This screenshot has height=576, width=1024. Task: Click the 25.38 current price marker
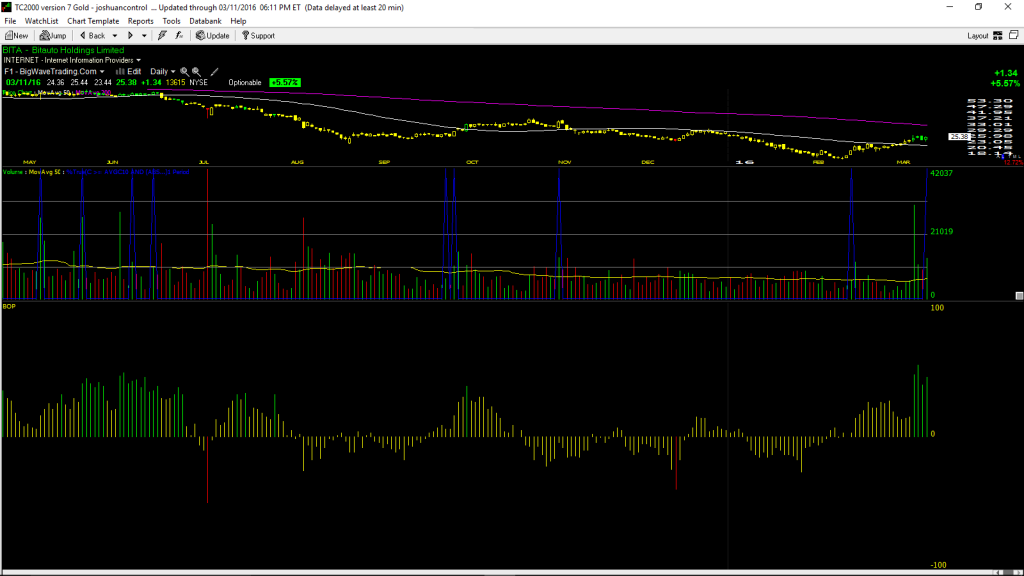[959, 137]
